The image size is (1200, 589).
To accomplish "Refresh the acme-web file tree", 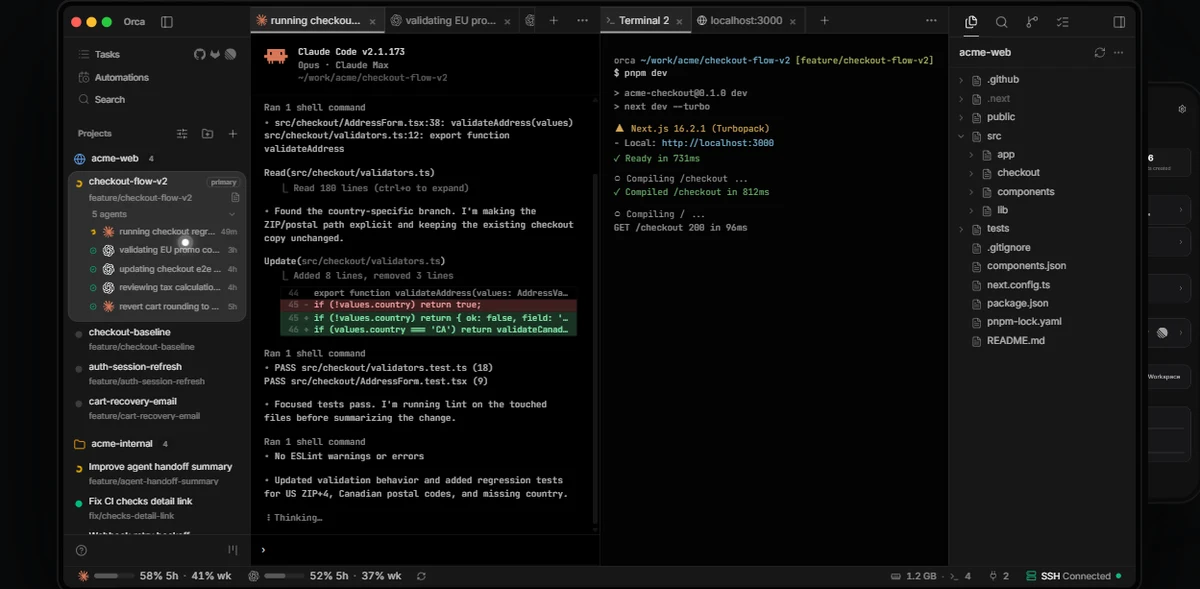I will 1100,53.
